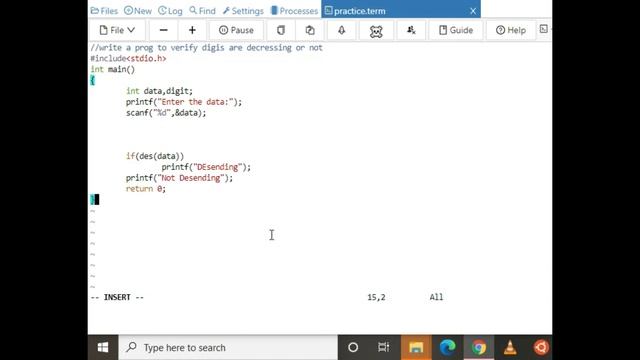Click on 'int data,digit;' line
Image resolution: width=640 pixels, height=360 pixels.
coord(159,91)
